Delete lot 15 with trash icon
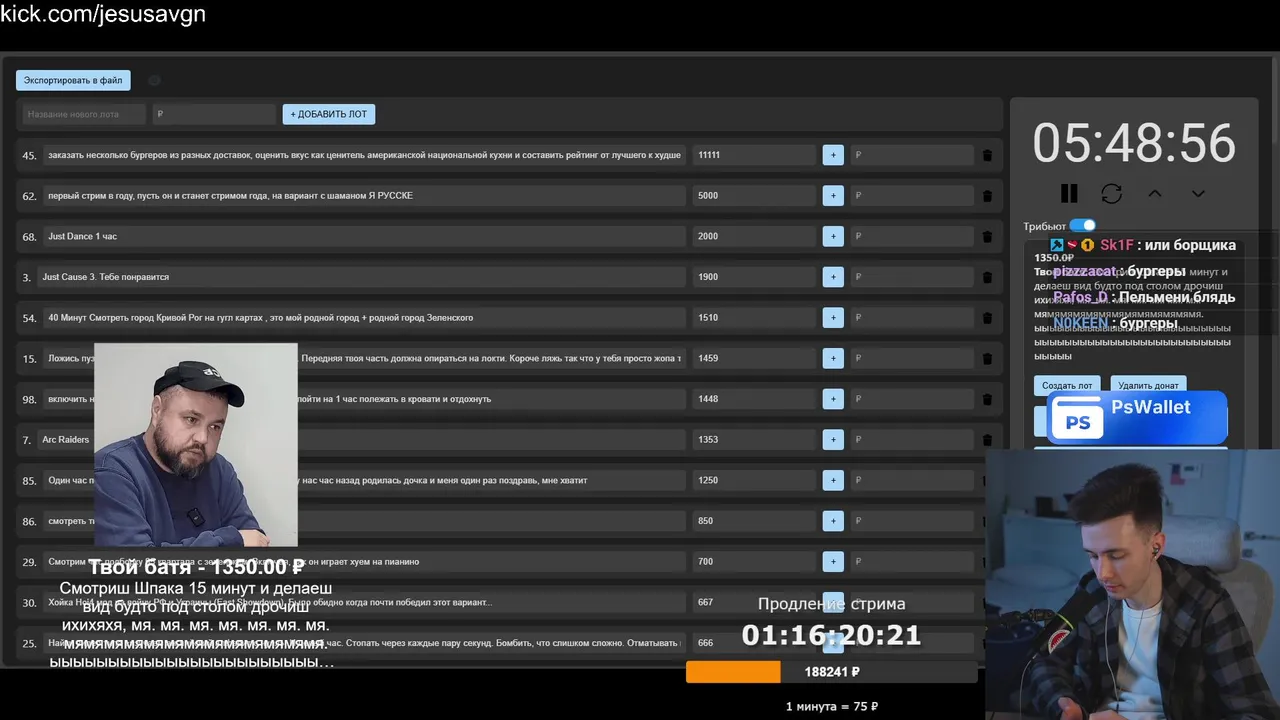1280x720 pixels. click(x=987, y=358)
